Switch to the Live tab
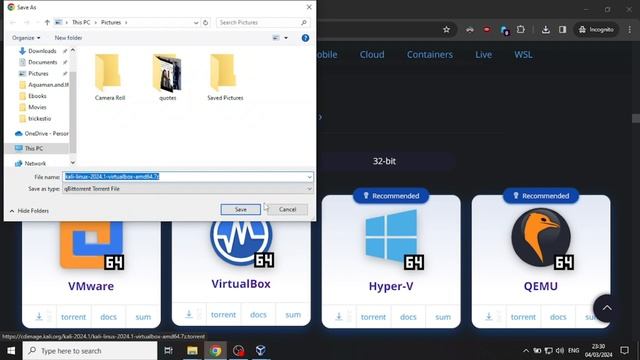 pos(483,54)
